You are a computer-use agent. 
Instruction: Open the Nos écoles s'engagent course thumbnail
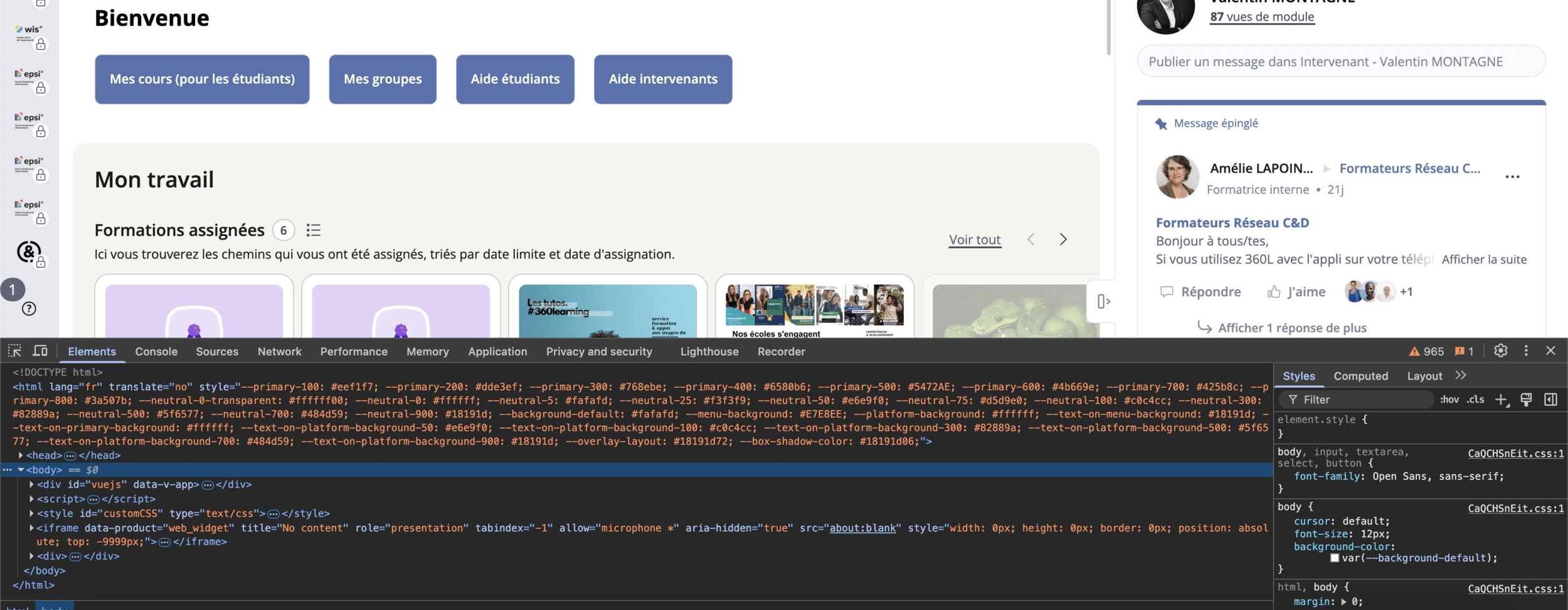[815, 311]
